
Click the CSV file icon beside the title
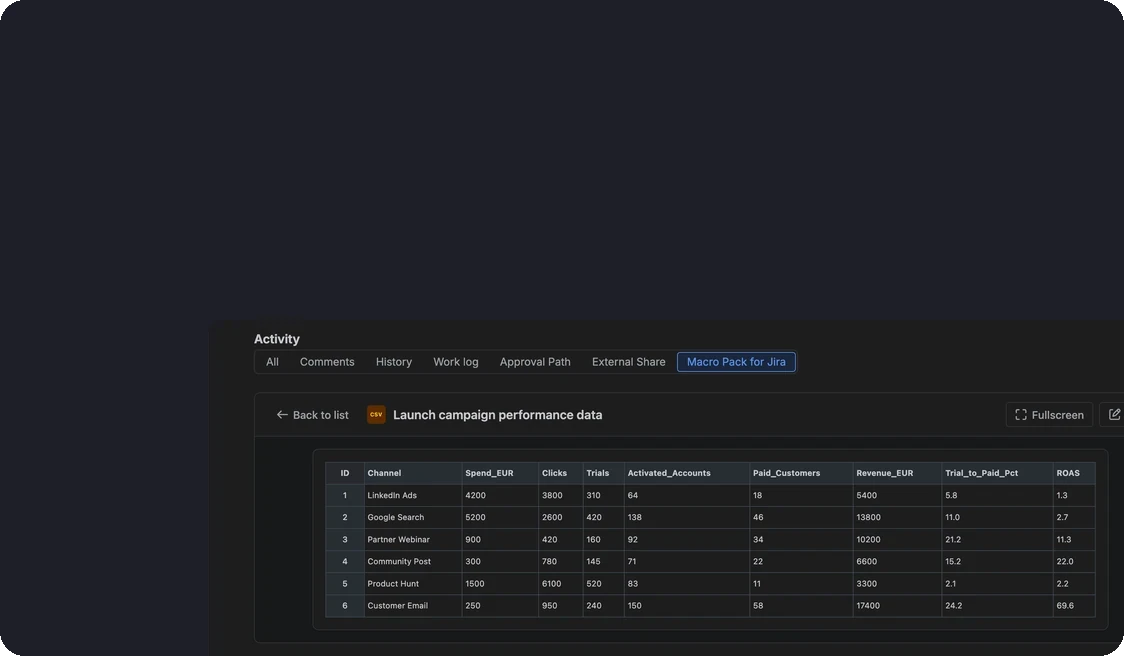[x=376, y=414]
